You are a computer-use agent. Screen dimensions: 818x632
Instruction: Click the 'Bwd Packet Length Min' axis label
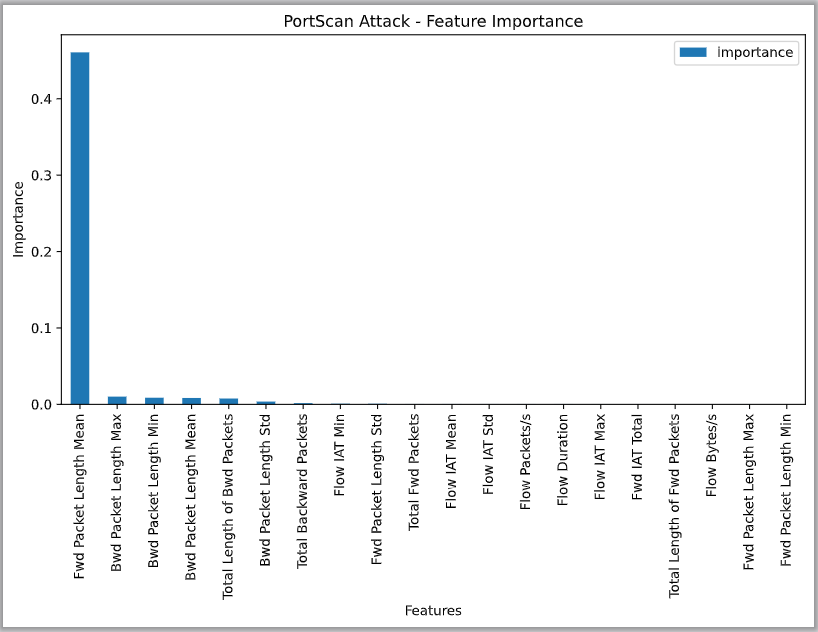[153, 491]
